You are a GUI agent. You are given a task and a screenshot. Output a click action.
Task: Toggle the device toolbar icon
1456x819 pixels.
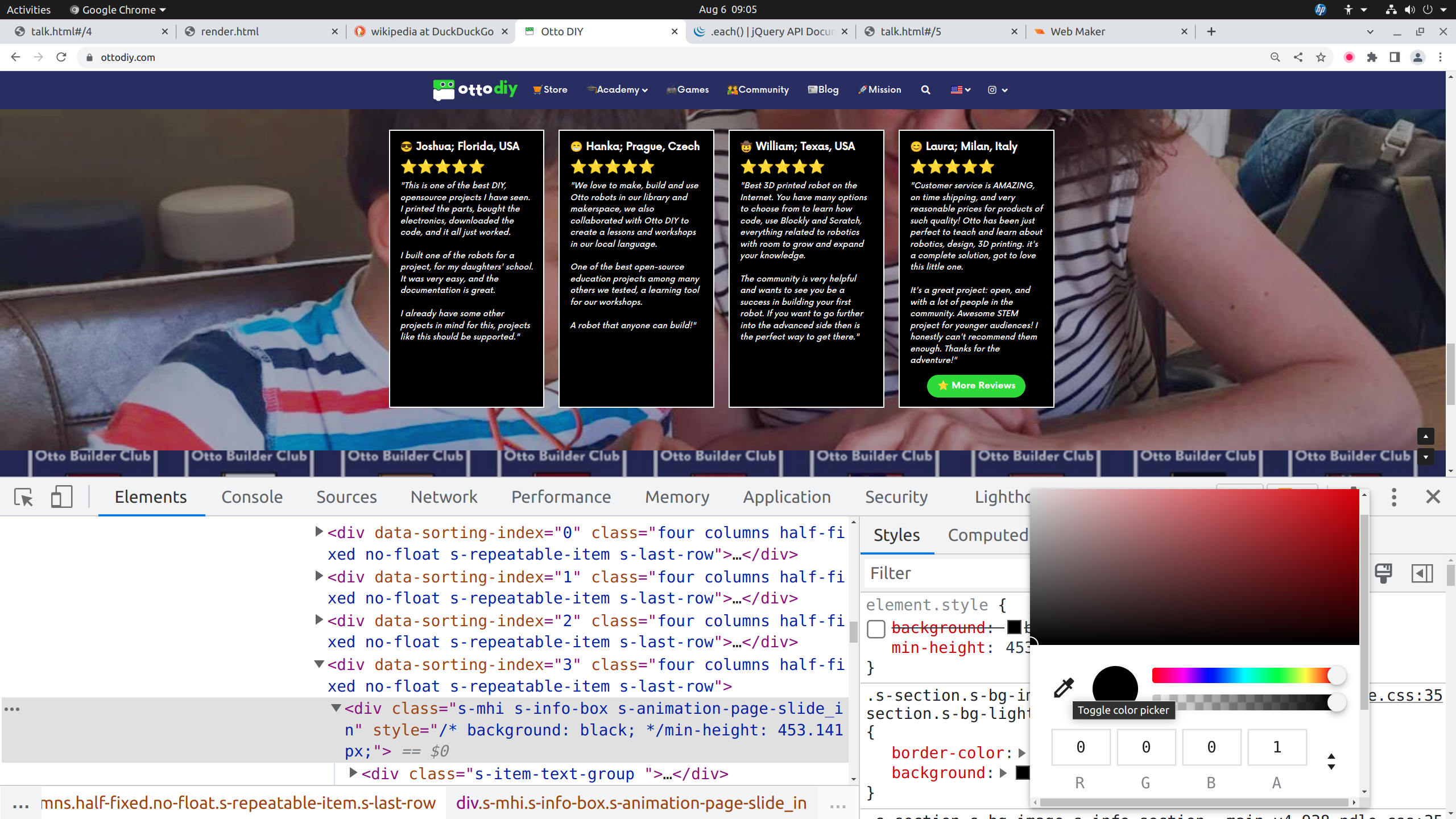[61, 497]
